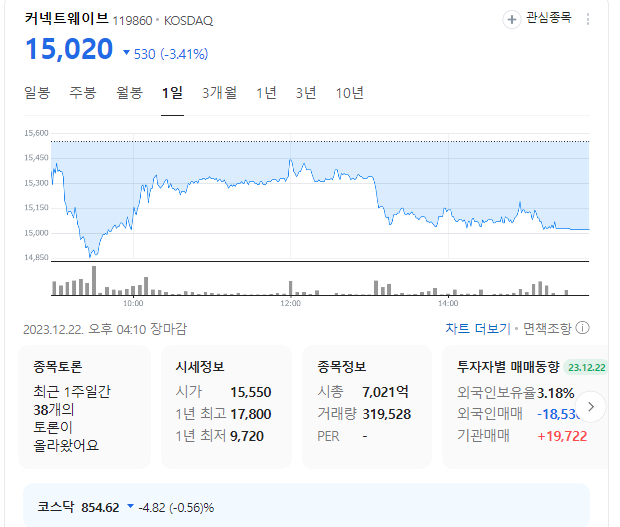Switch to the 월봉 monthly candle tab
Image resolution: width=620 pixels, height=527 pixels.
tap(129, 93)
